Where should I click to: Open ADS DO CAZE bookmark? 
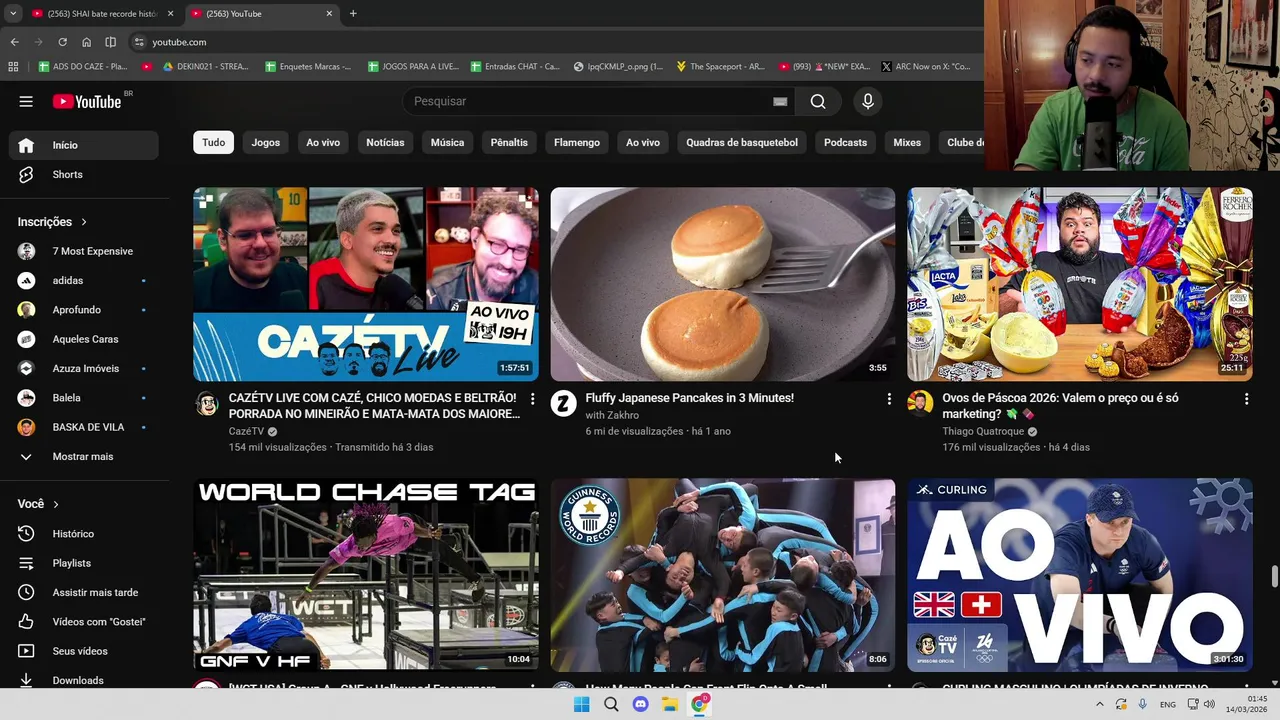pos(83,66)
